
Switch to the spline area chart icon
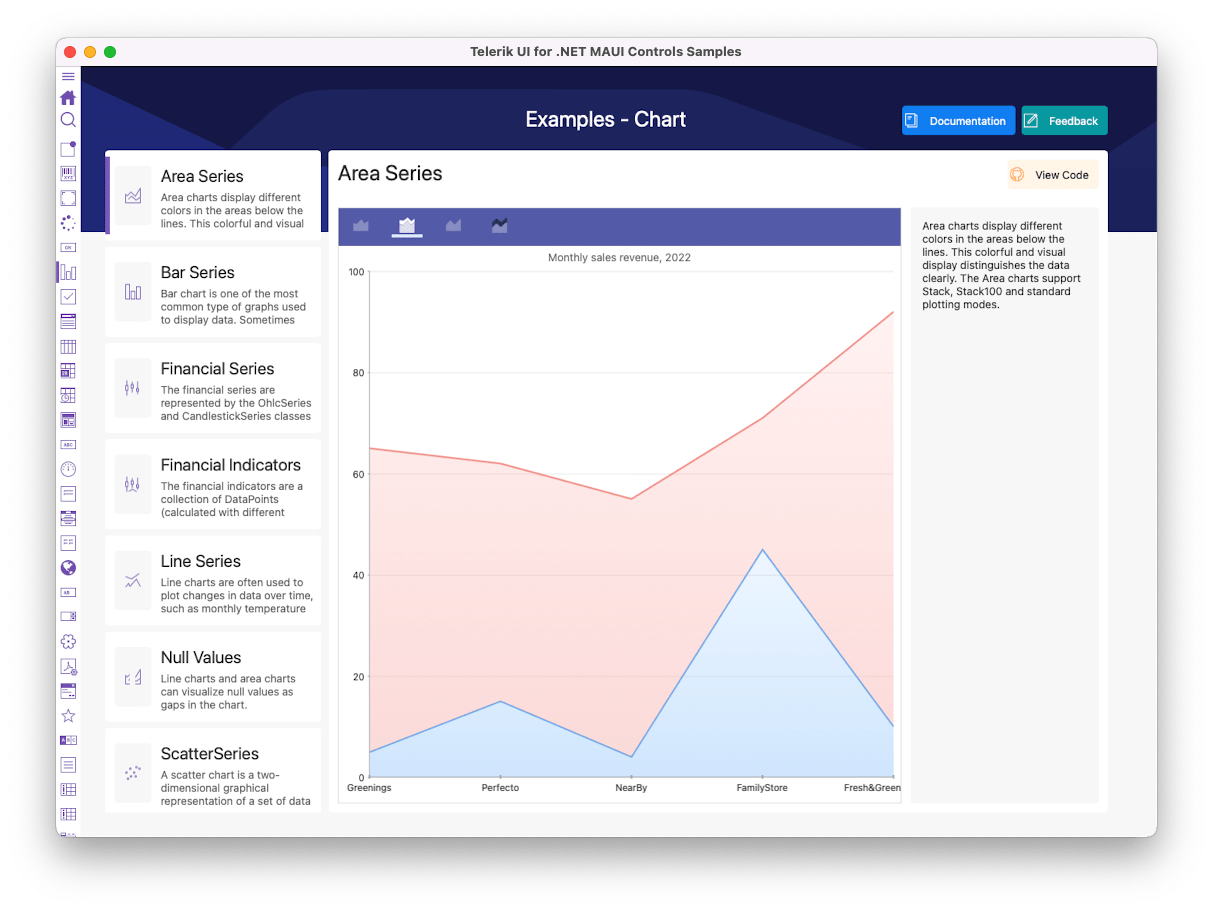point(500,226)
